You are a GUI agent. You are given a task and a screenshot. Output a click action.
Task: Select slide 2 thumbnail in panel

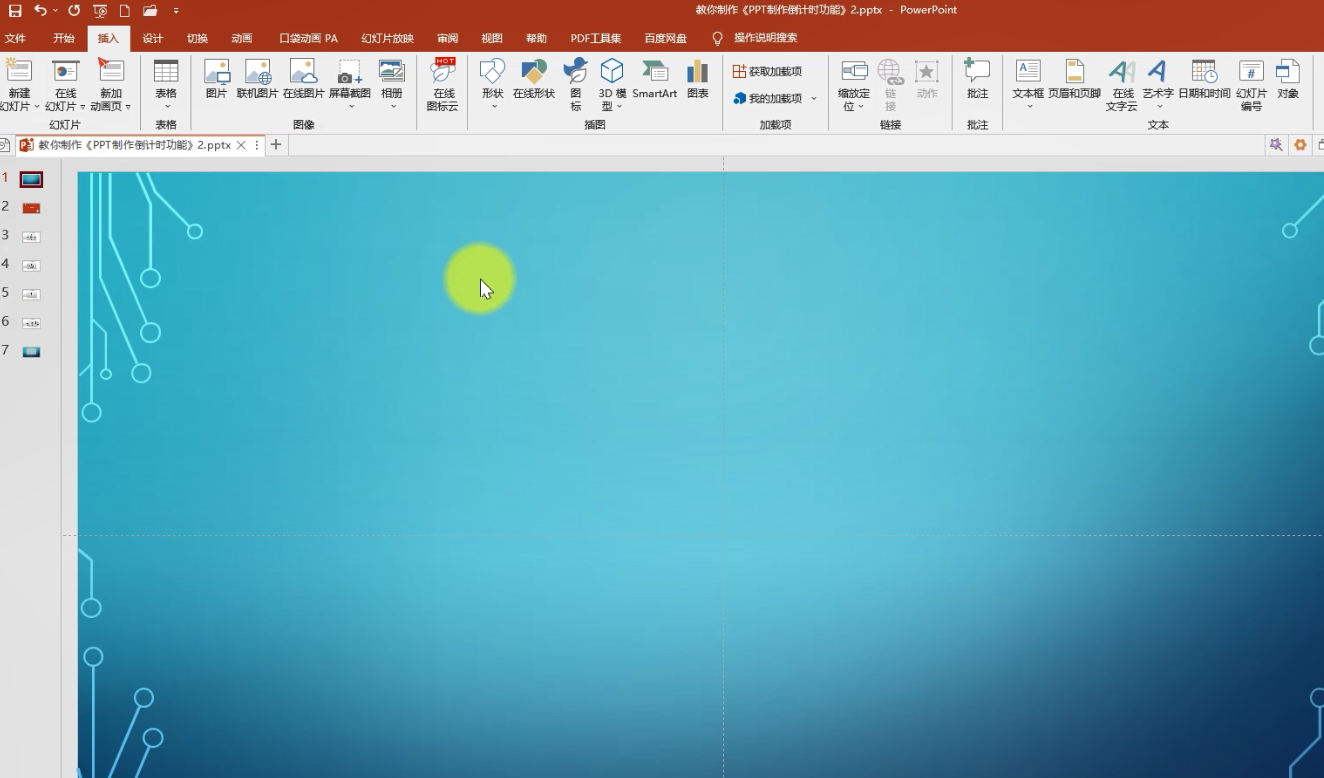click(x=31, y=208)
